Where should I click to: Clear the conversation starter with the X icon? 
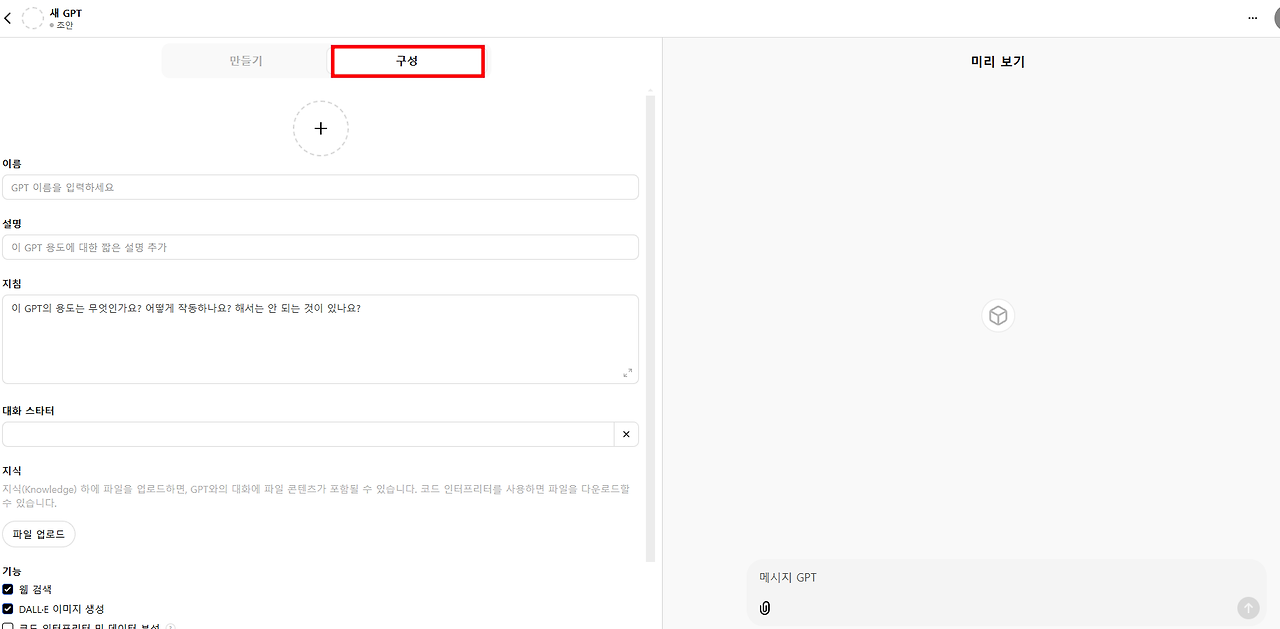coord(626,433)
